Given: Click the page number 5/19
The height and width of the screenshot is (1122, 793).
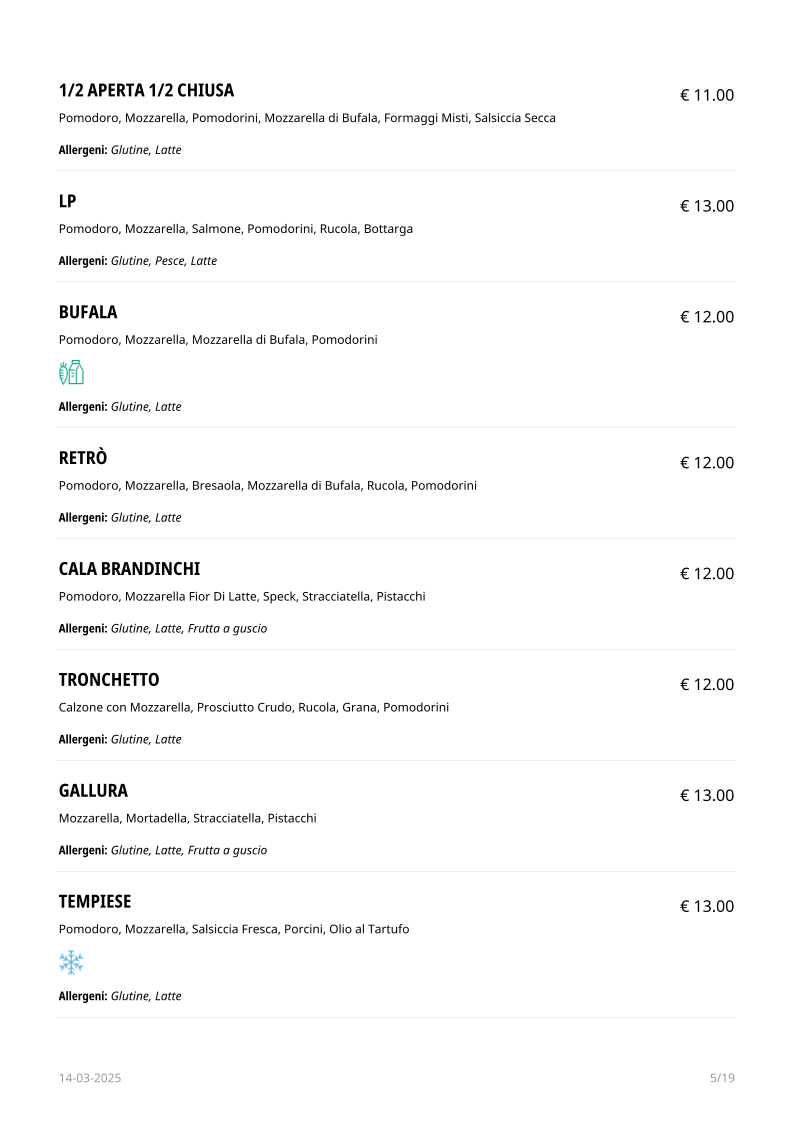Looking at the screenshot, I should [x=722, y=1078].
